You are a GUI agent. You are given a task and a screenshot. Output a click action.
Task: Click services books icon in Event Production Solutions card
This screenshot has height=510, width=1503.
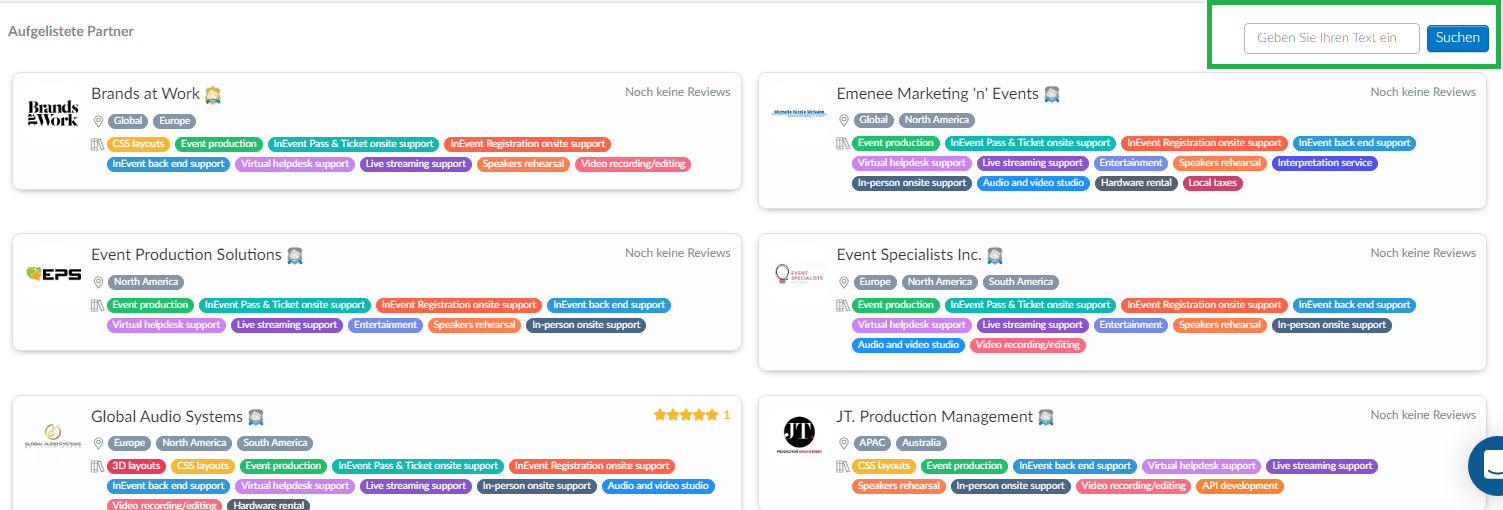(98, 305)
